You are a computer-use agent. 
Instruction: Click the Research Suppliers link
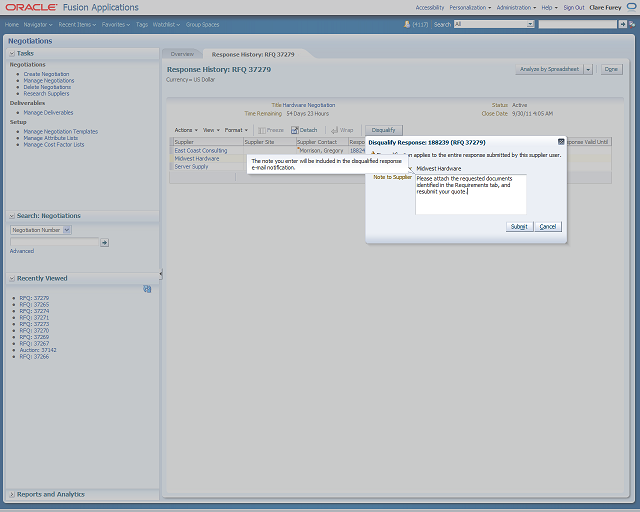pos(47,94)
